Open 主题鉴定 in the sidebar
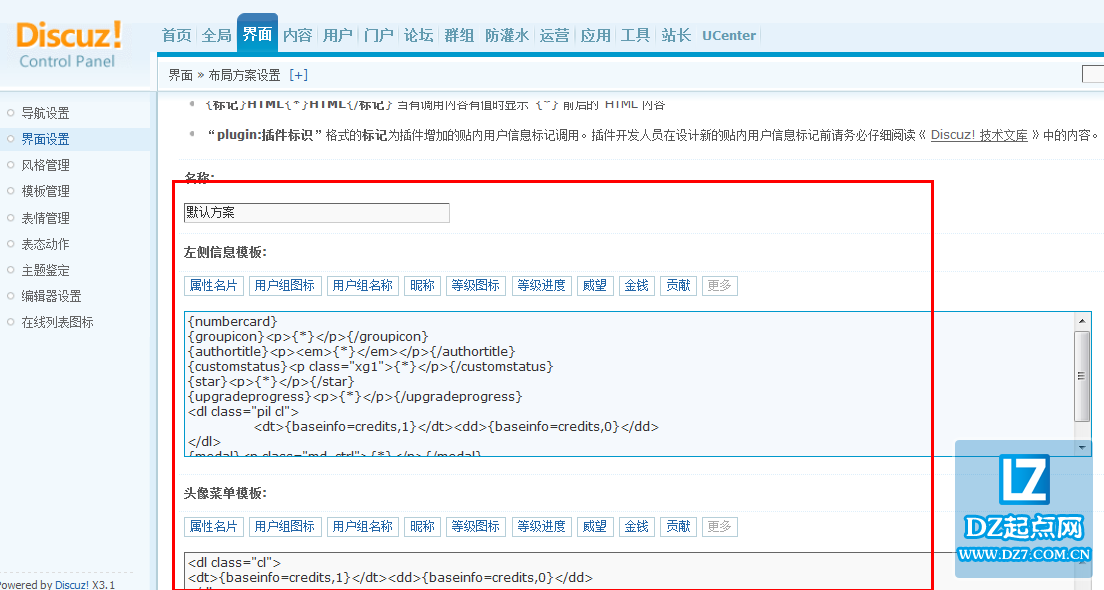 point(45,270)
